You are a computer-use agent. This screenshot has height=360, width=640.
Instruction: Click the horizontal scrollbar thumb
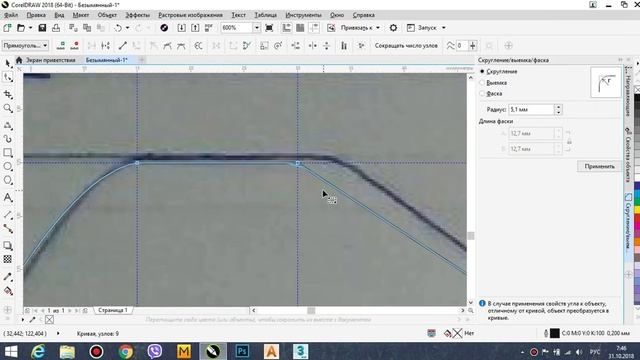pos(311,311)
